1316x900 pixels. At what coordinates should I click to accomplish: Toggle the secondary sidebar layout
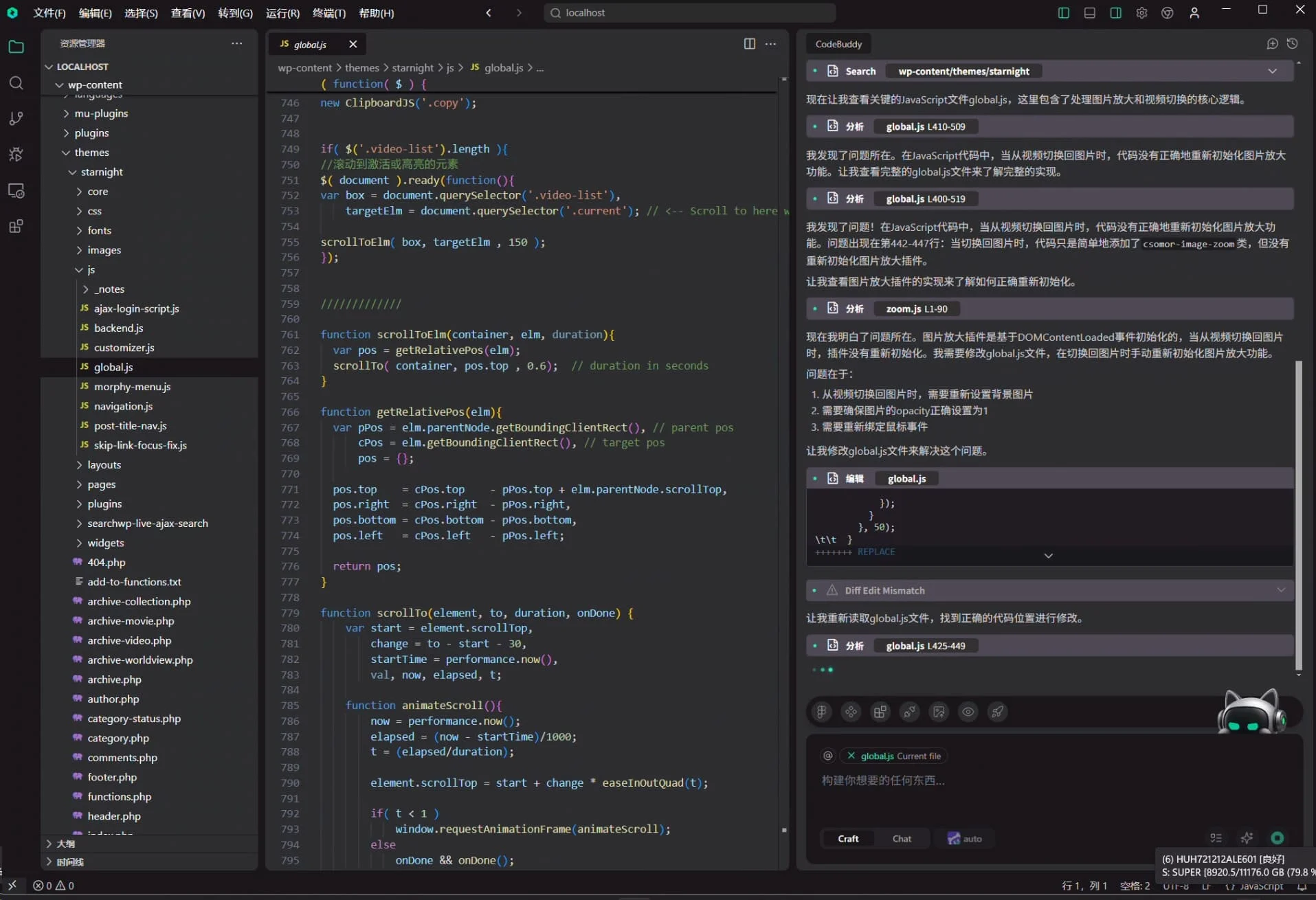tap(1115, 12)
